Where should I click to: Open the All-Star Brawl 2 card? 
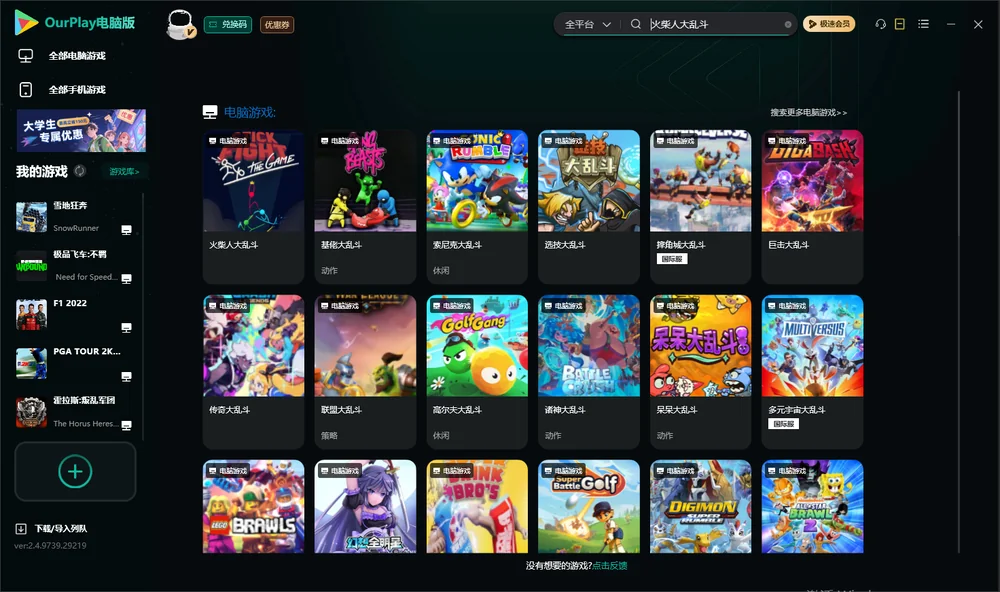pyautogui.click(x=812, y=507)
